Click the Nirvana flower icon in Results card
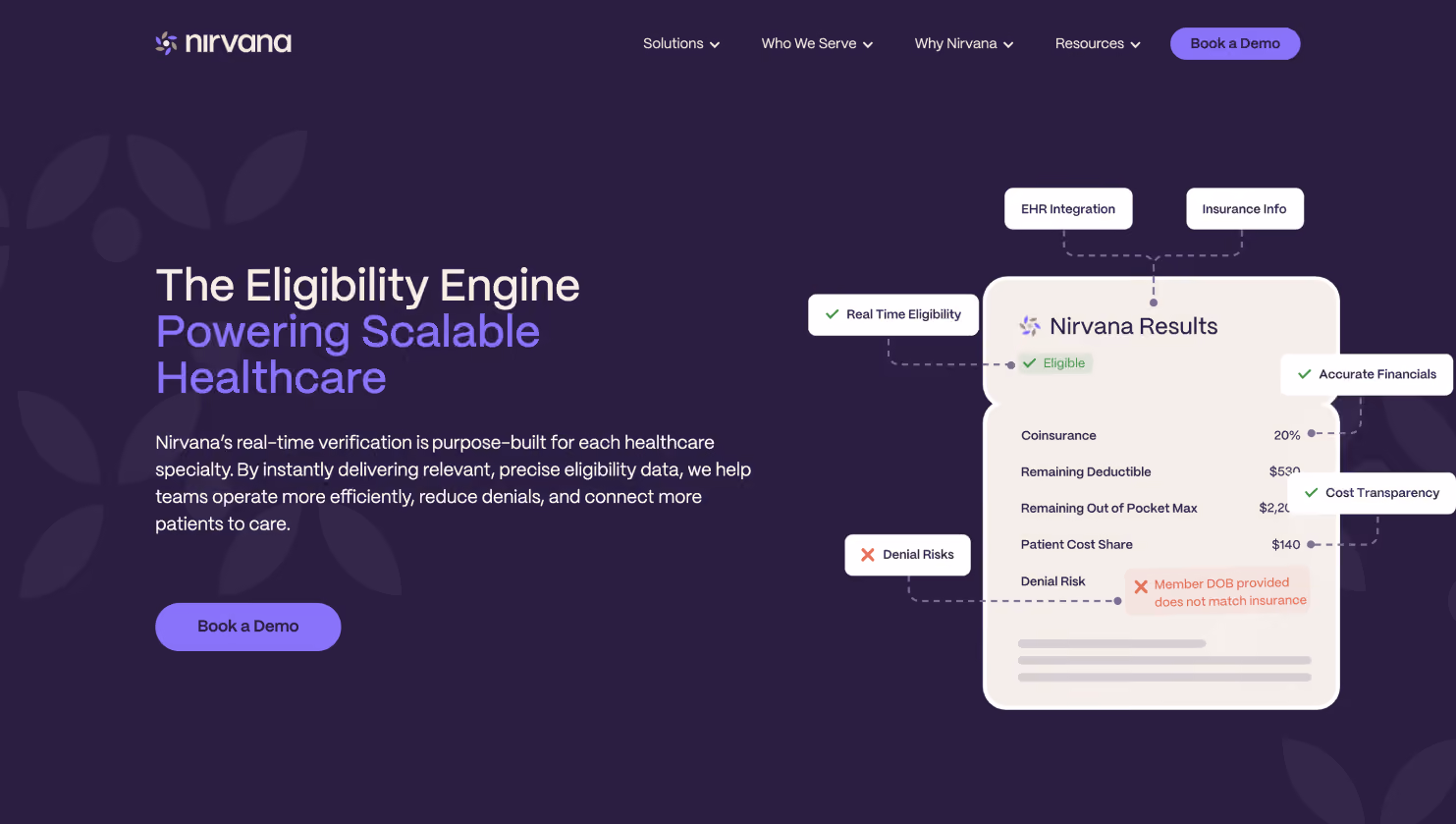Image resolution: width=1456 pixels, height=824 pixels. coord(1030,326)
